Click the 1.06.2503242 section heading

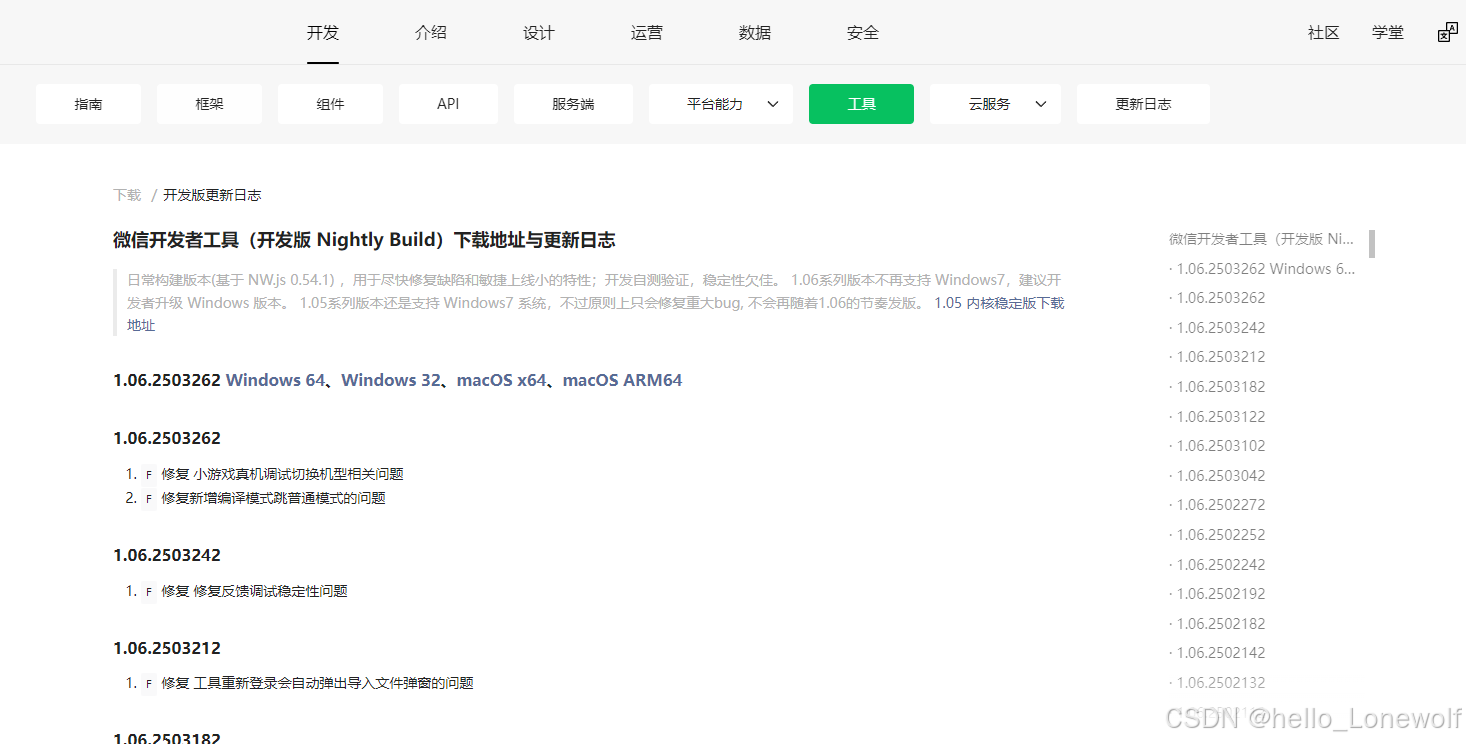click(167, 555)
